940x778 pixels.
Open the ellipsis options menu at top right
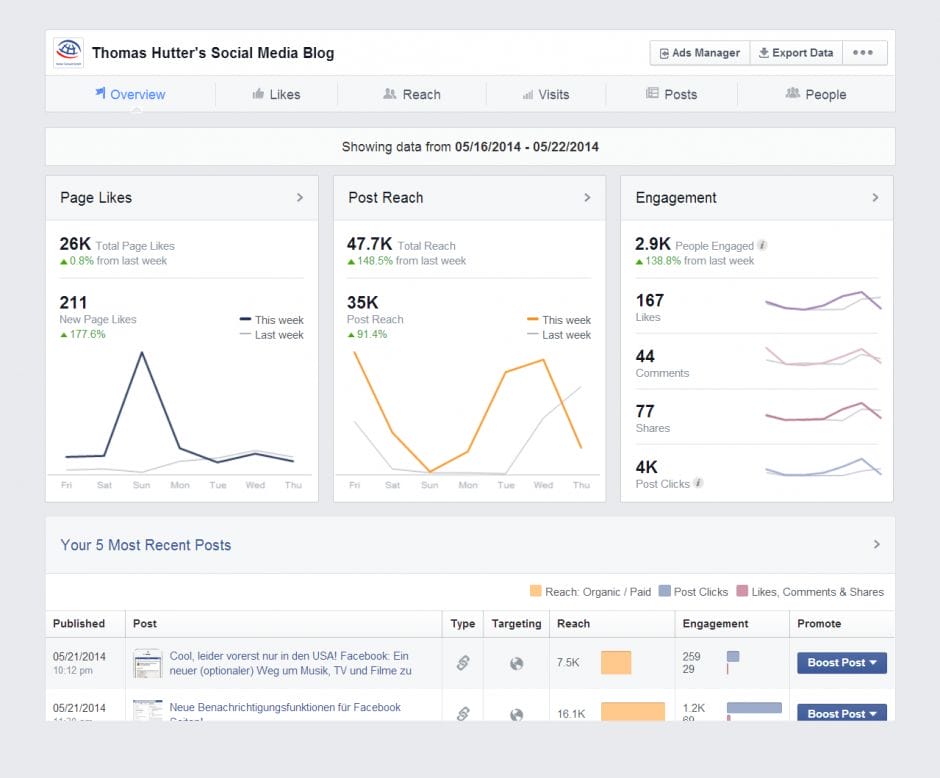tap(865, 52)
